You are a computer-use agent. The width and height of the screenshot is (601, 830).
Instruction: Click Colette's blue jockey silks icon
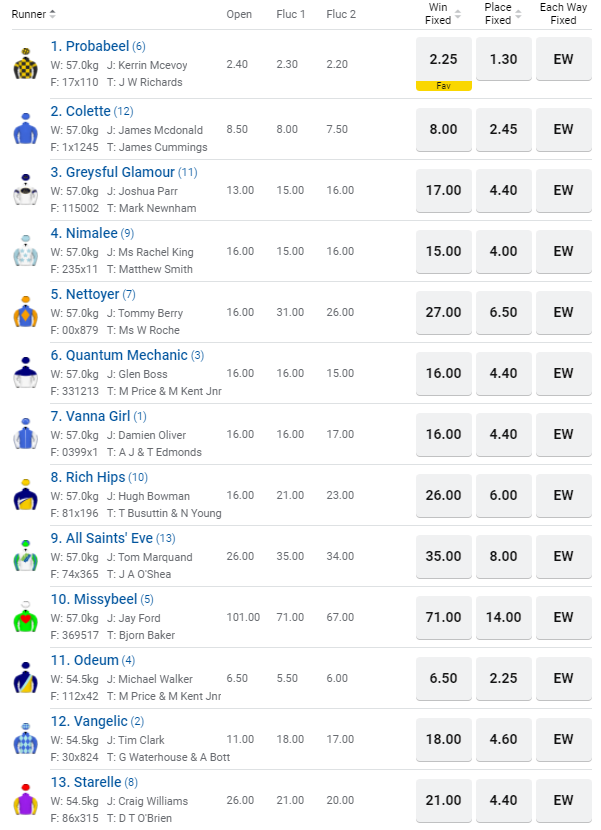point(25,129)
